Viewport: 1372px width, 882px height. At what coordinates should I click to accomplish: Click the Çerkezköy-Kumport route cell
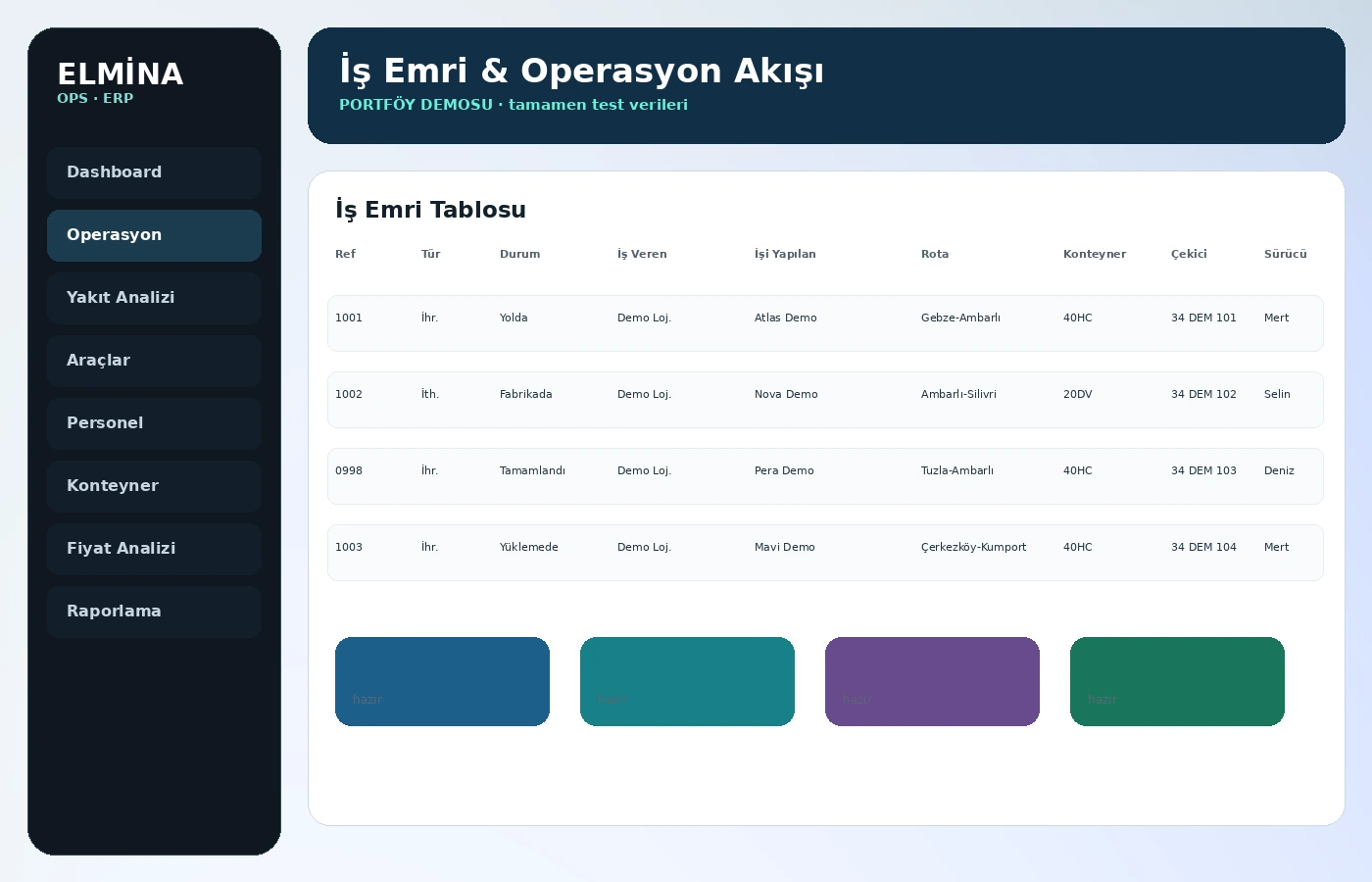973,547
